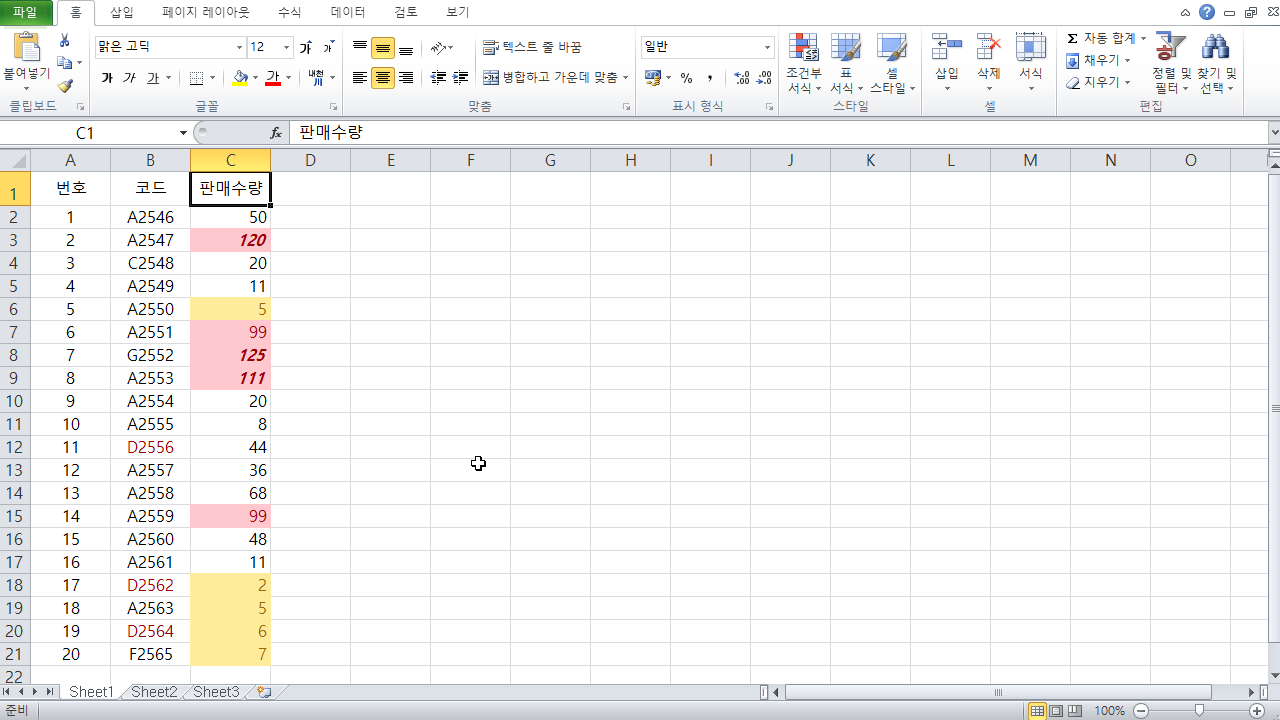The image size is (1280, 720).
Task: Click the yellow fill color bucket
Action: coord(240,78)
